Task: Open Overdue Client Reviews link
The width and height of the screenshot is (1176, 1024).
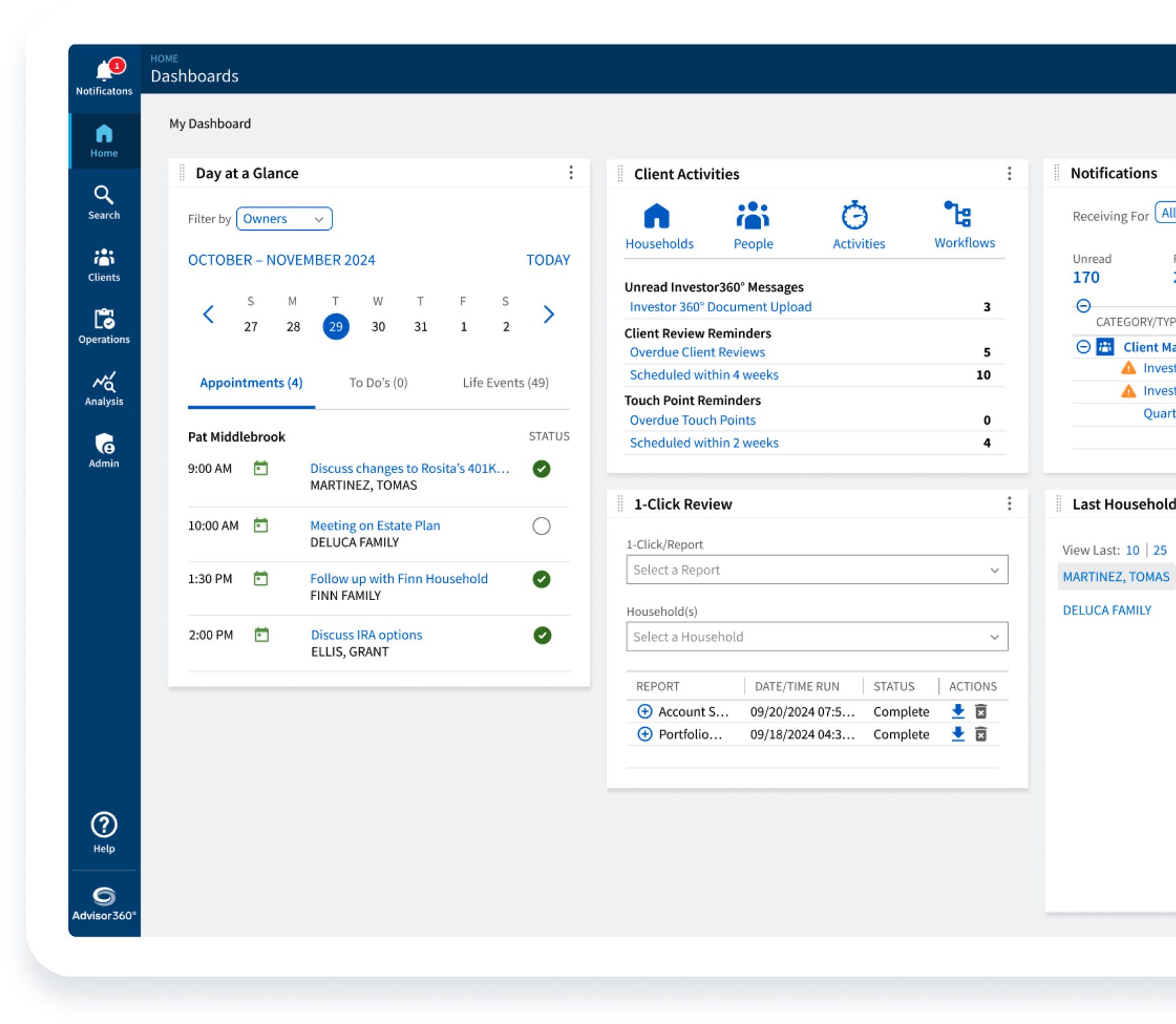Action: tap(697, 352)
